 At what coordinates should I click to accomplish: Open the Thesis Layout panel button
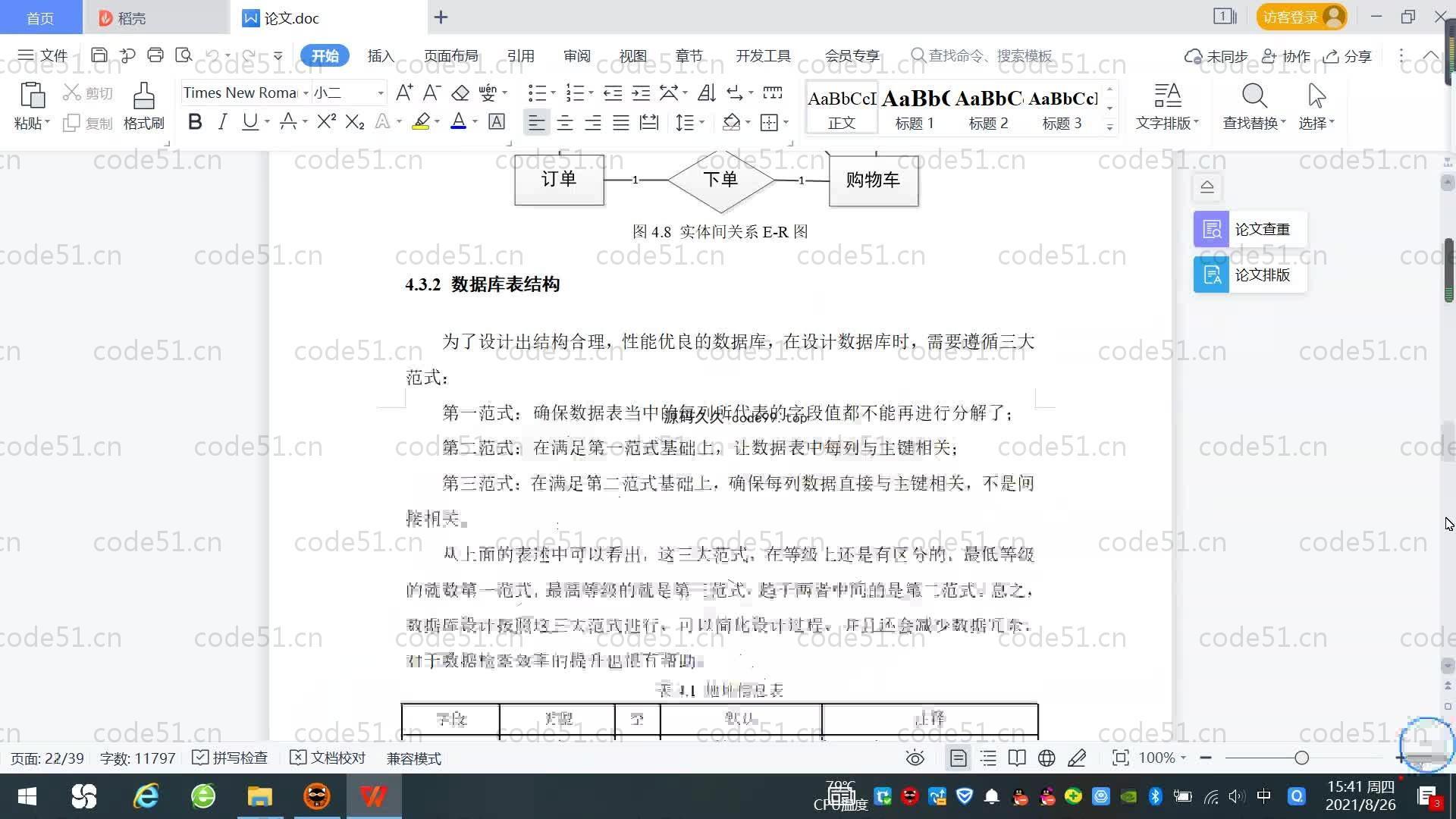tap(1250, 275)
